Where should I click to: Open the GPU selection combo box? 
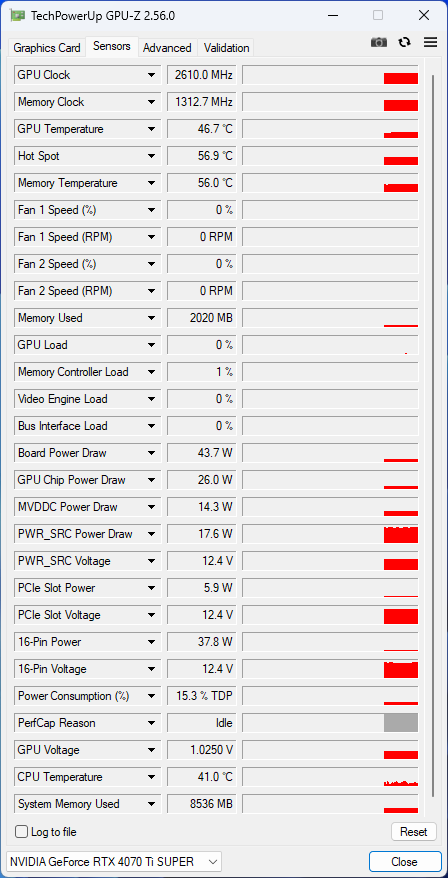click(114, 861)
